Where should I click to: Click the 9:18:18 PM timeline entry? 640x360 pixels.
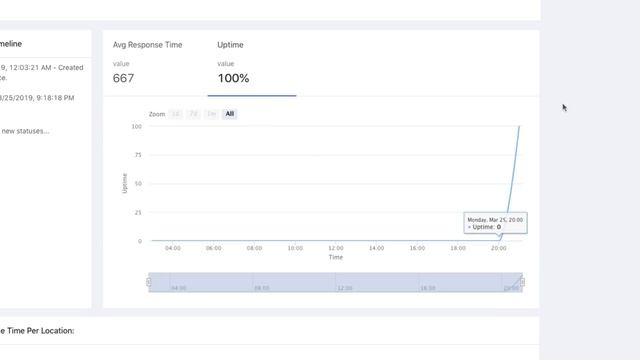coord(37,98)
